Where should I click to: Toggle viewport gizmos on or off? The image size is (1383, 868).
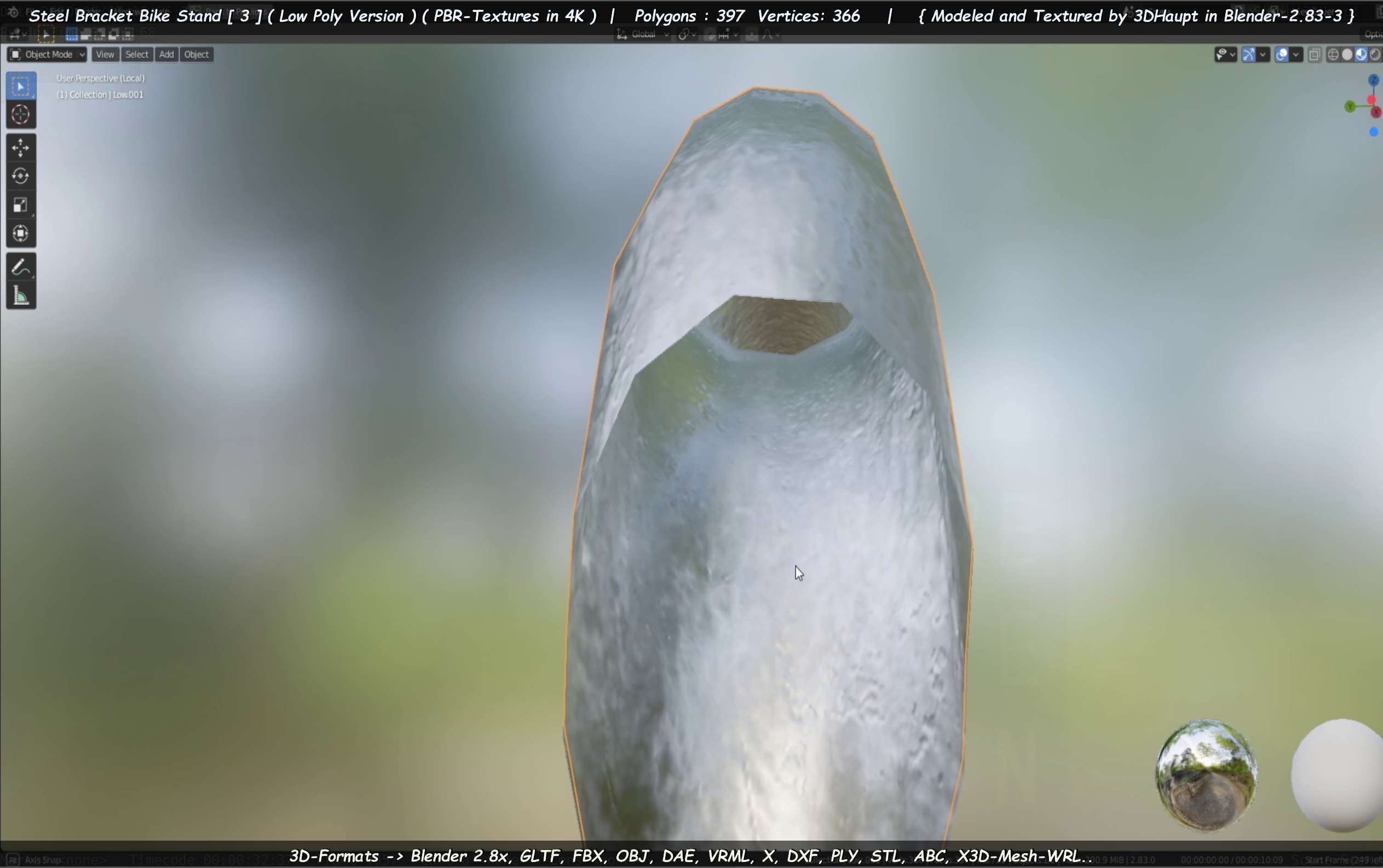pyautogui.click(x=1249, y=55)
